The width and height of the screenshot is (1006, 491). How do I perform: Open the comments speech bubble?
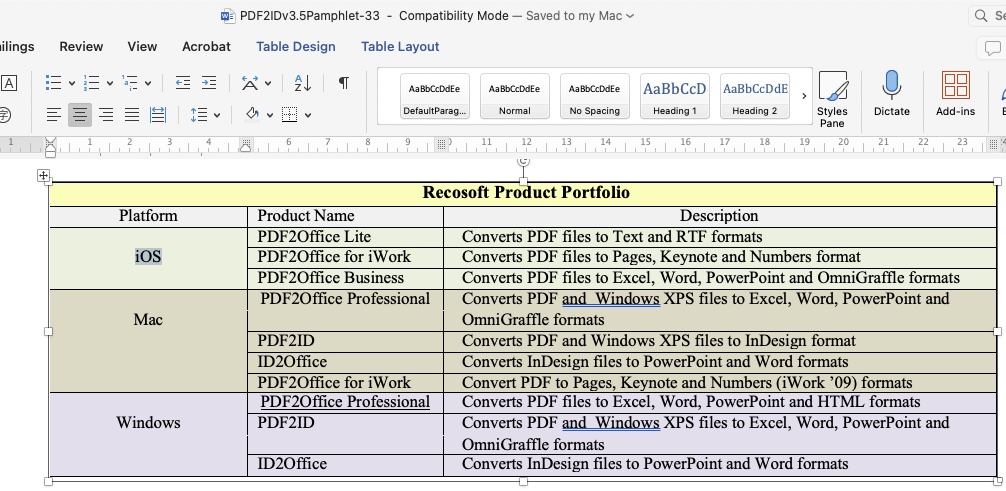click(x=993, y=47)
